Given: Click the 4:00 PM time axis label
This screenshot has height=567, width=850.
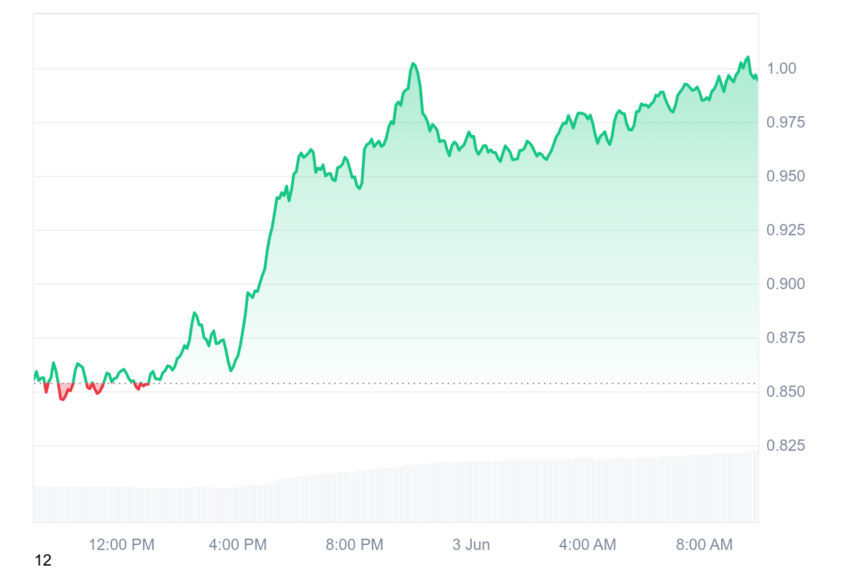Looking at the screenshot, I should (237, 544).
